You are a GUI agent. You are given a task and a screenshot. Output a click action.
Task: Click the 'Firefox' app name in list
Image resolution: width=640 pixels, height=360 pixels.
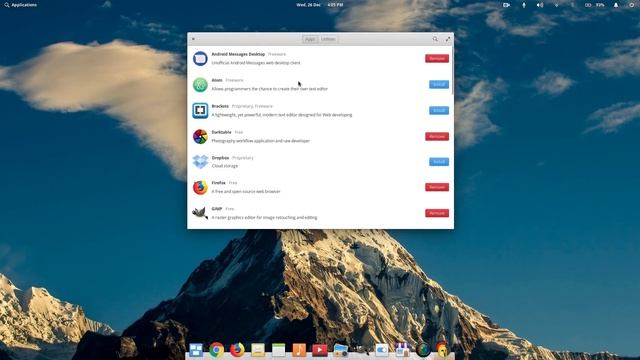pos(218,183)
